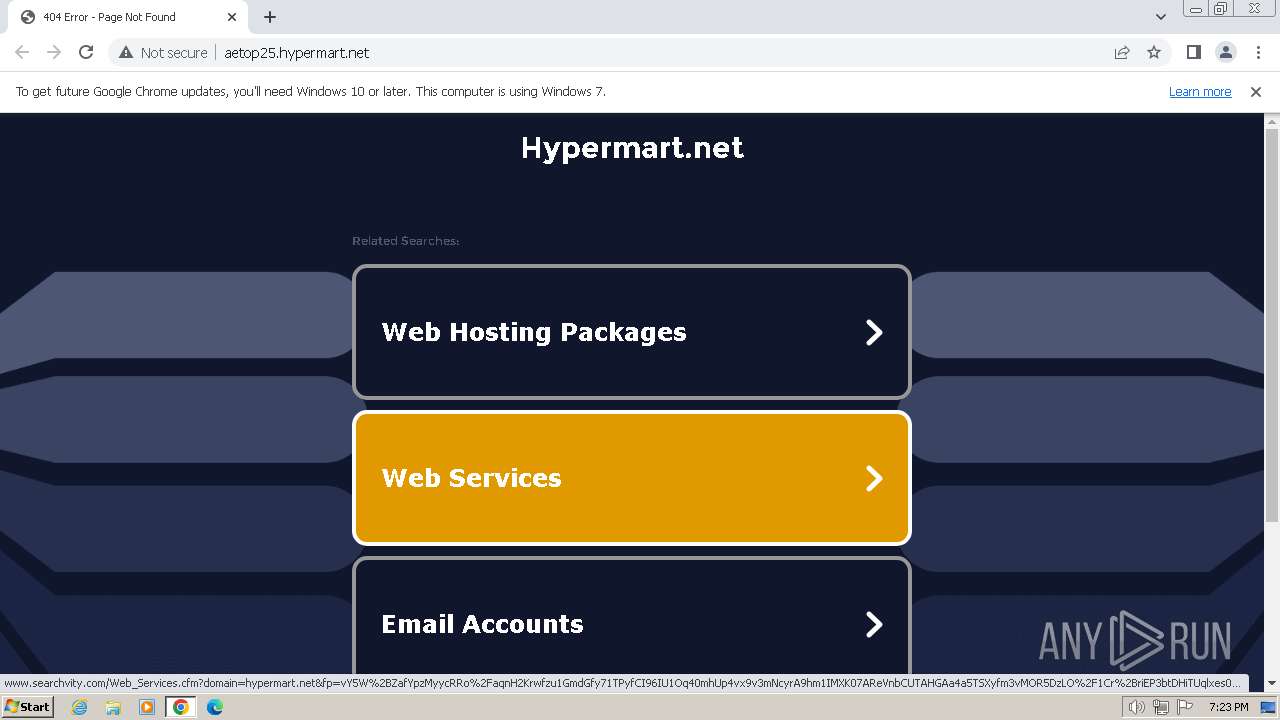
Task: Toggle the browser side panel
Action: tap(1193, 53)
